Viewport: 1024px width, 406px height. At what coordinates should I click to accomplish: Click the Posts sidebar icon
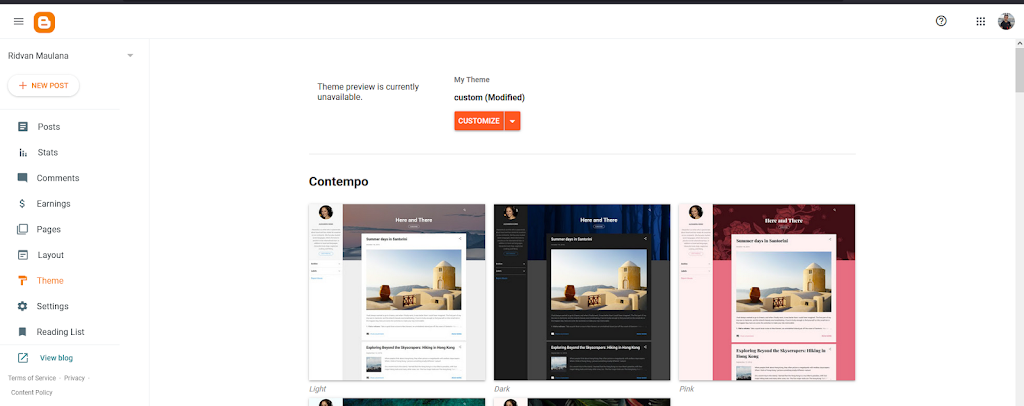23,127
